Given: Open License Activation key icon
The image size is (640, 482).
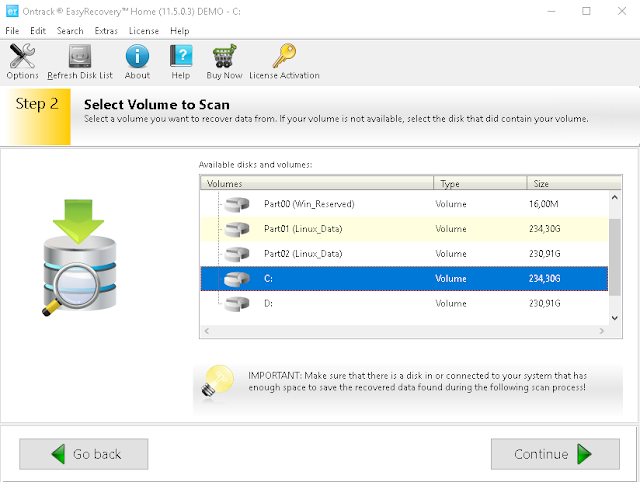Looking at the screenshot, I should tap(284, 56).
